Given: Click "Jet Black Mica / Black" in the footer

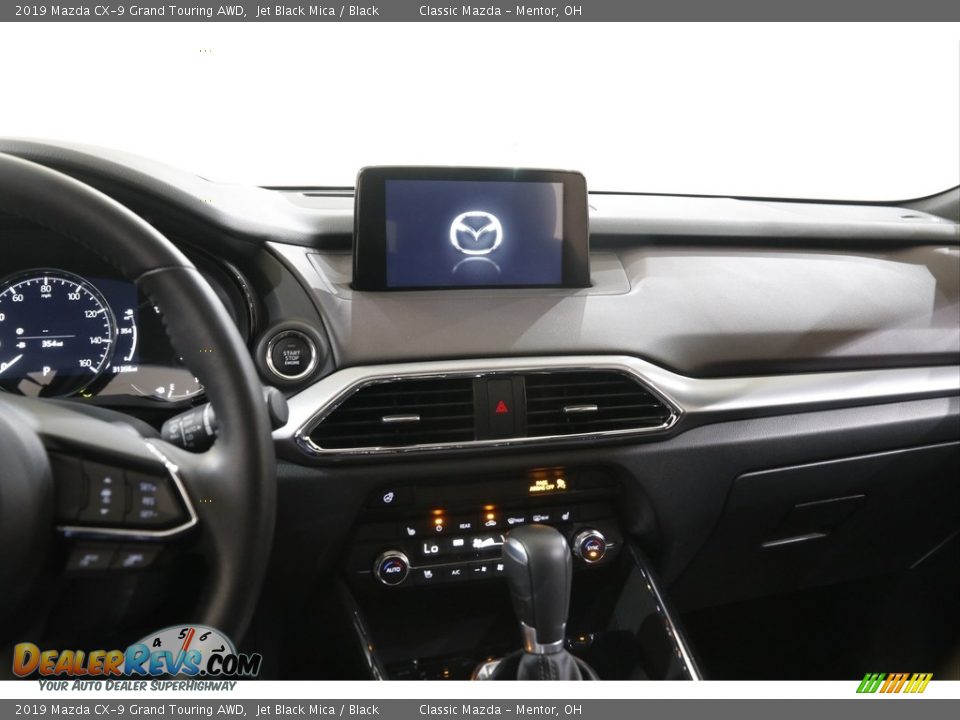Looking at the screenshot, I should click(317, 710).
